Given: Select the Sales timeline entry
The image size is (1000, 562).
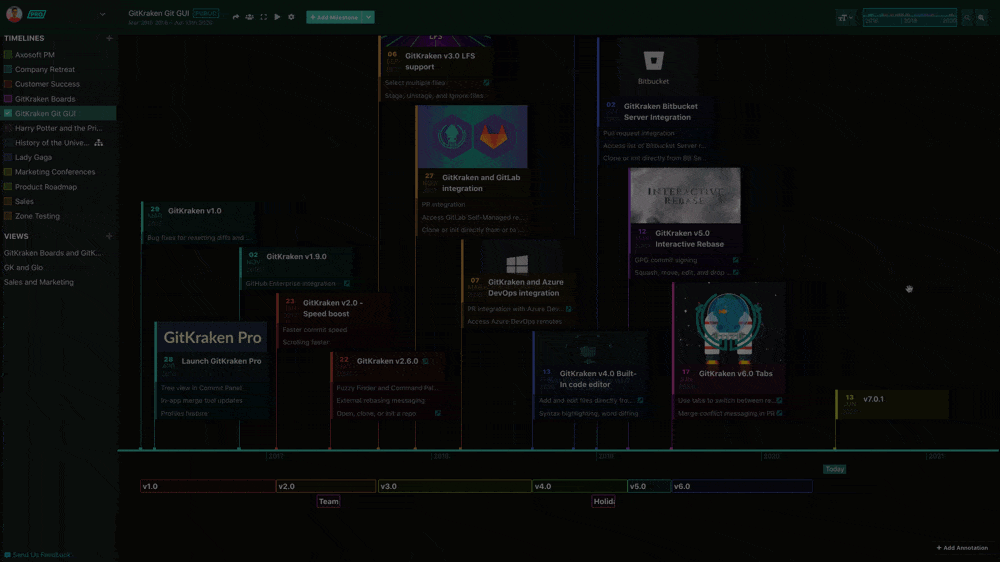Looking at the screenshot, I should click(x=24, y=202).
